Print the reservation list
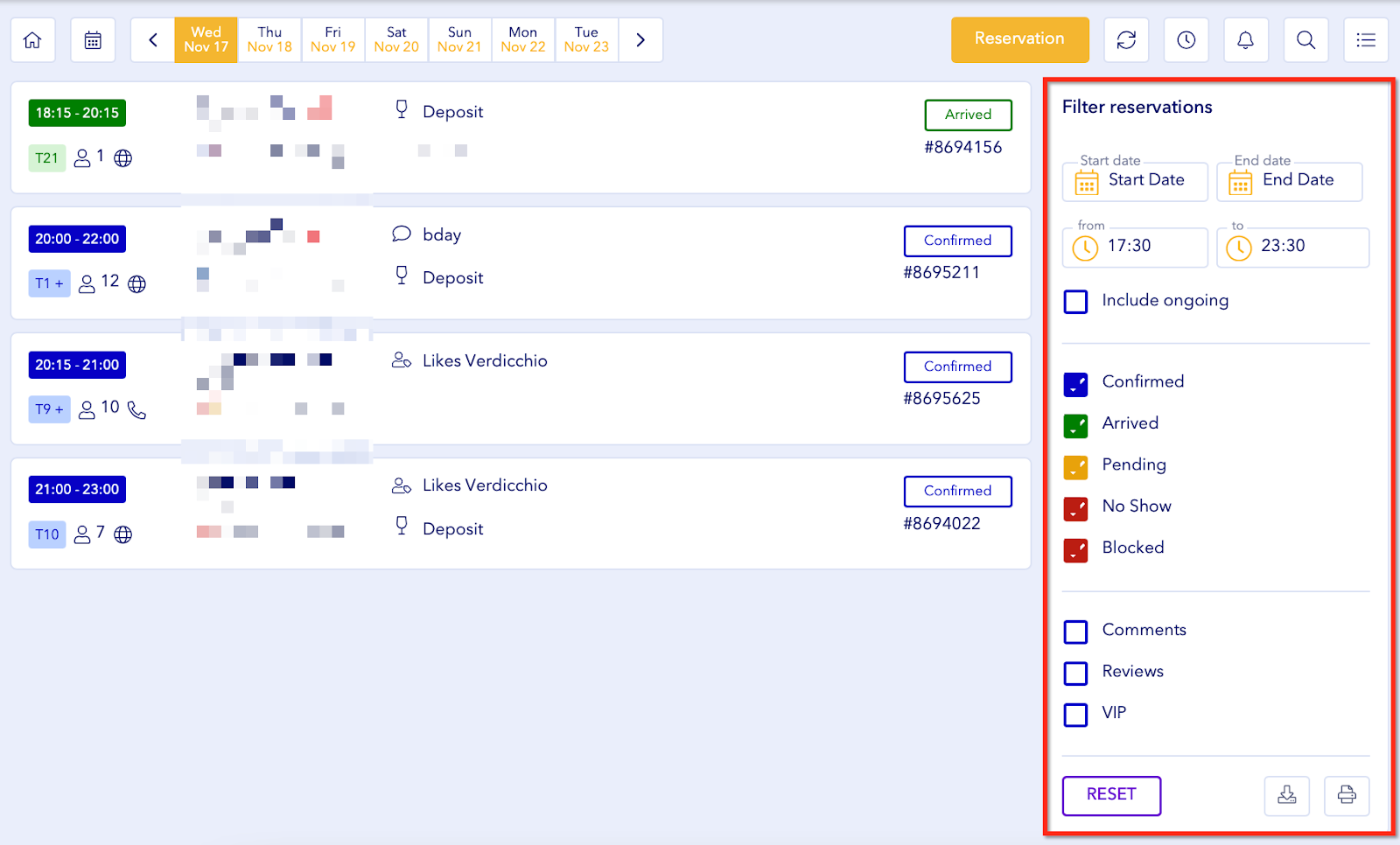The width and height of the screenshot is (1400, 845). (1346, 795)
